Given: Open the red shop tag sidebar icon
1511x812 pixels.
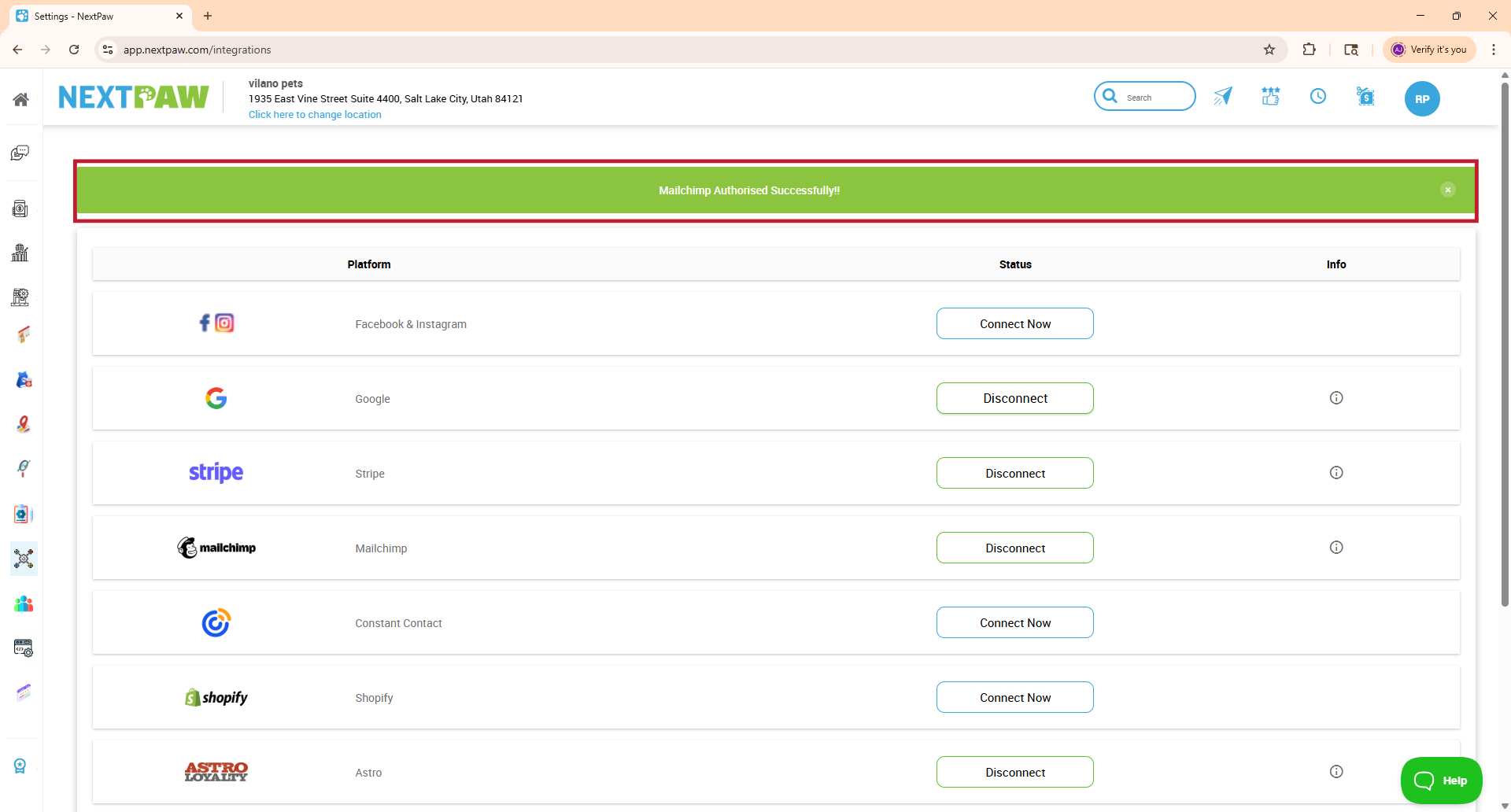Looking at the screenshot, I should [24, 335].
